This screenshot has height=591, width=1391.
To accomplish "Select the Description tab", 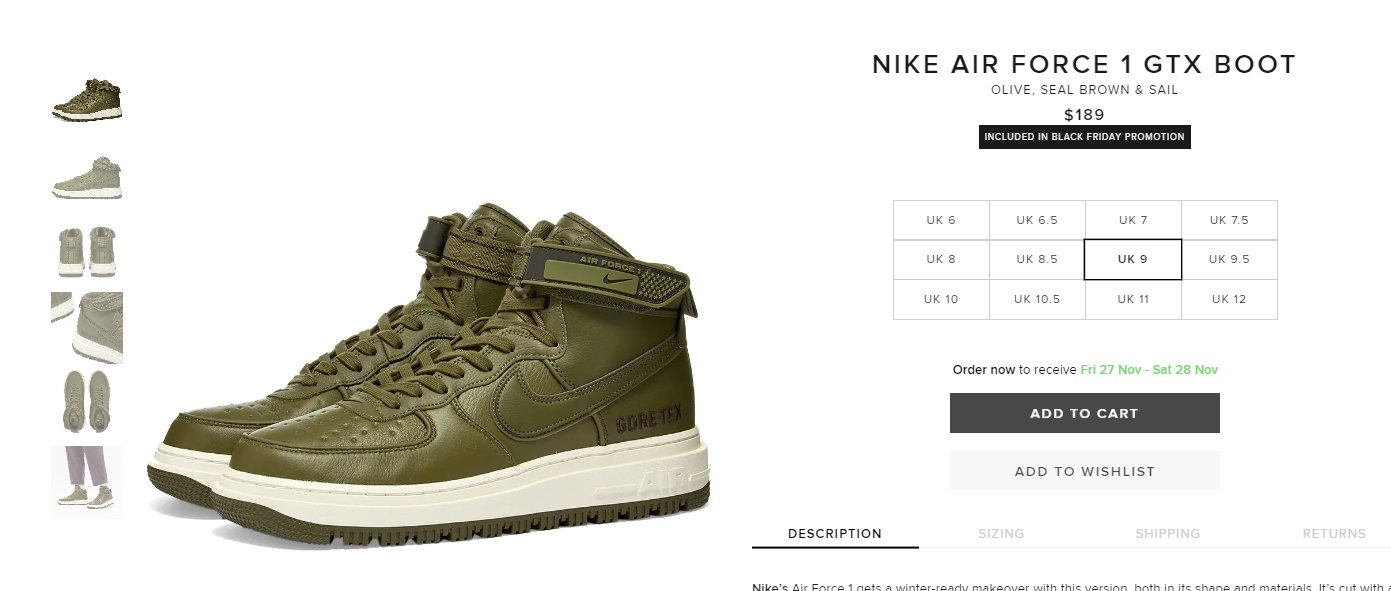I will click(x=835, y=534).
